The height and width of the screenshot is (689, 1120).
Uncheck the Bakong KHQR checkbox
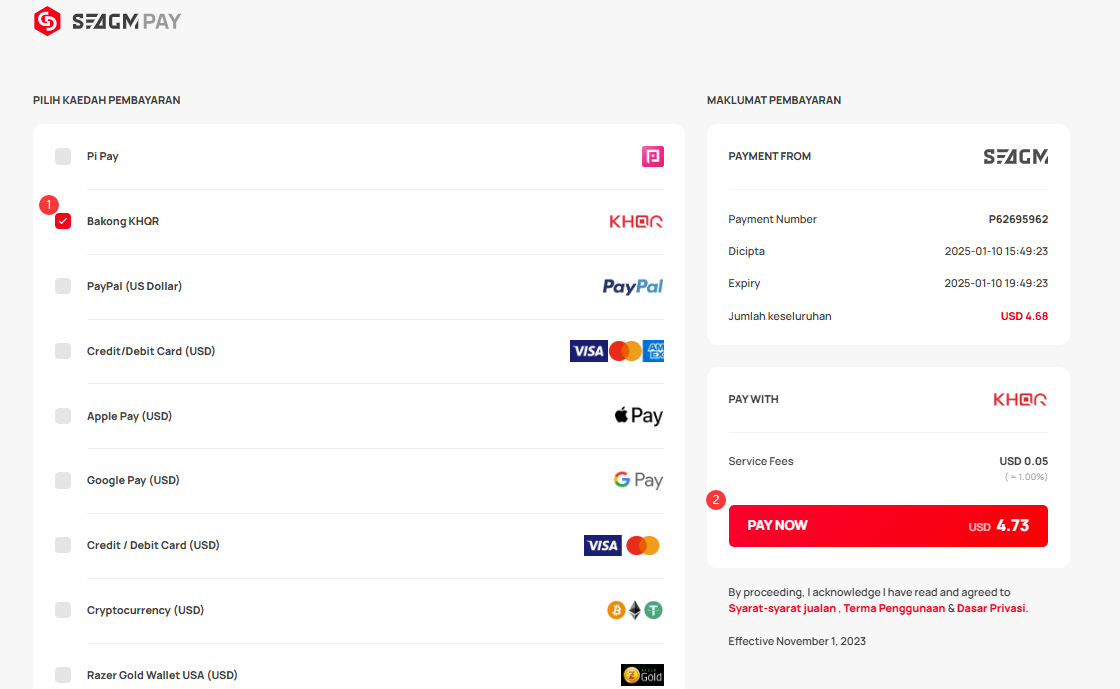click(63, 221)
